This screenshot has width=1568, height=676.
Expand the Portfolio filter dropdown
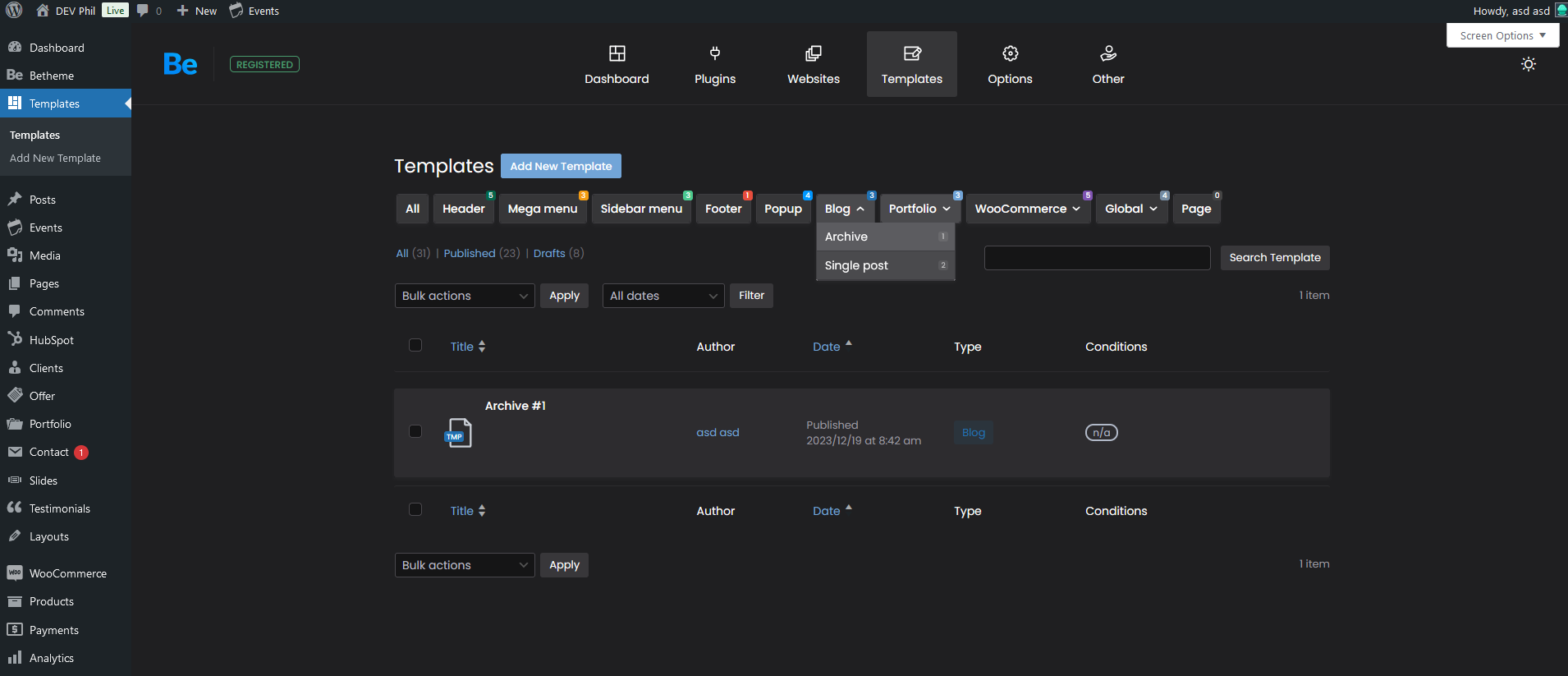tap(920, 209)
